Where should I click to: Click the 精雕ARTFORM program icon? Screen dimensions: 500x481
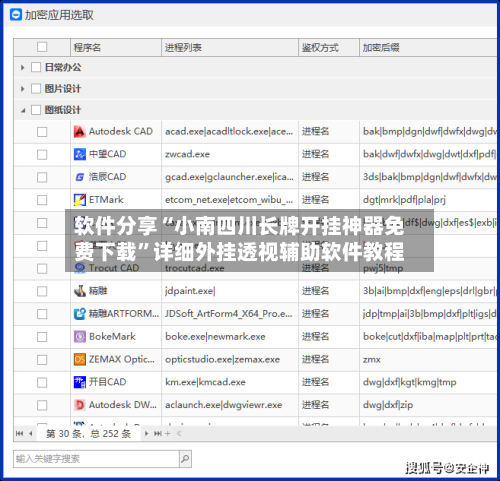click(x=79, y=314)
